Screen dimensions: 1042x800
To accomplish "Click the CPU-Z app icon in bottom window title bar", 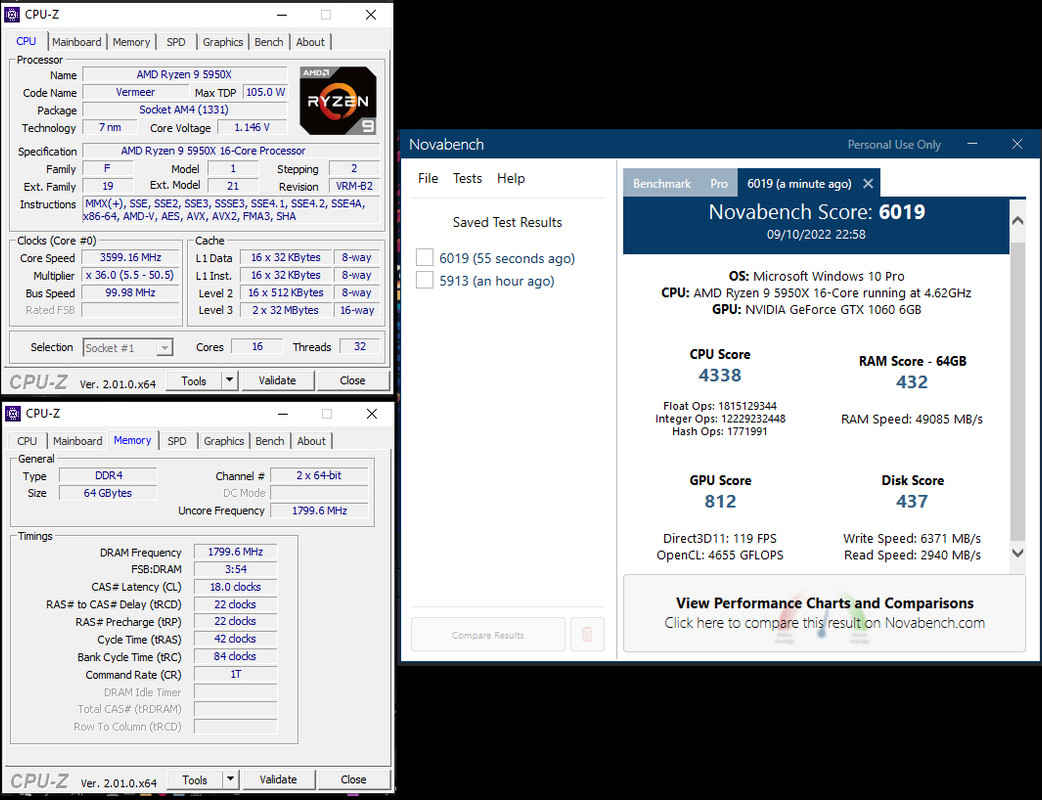I will pos(13,413).
